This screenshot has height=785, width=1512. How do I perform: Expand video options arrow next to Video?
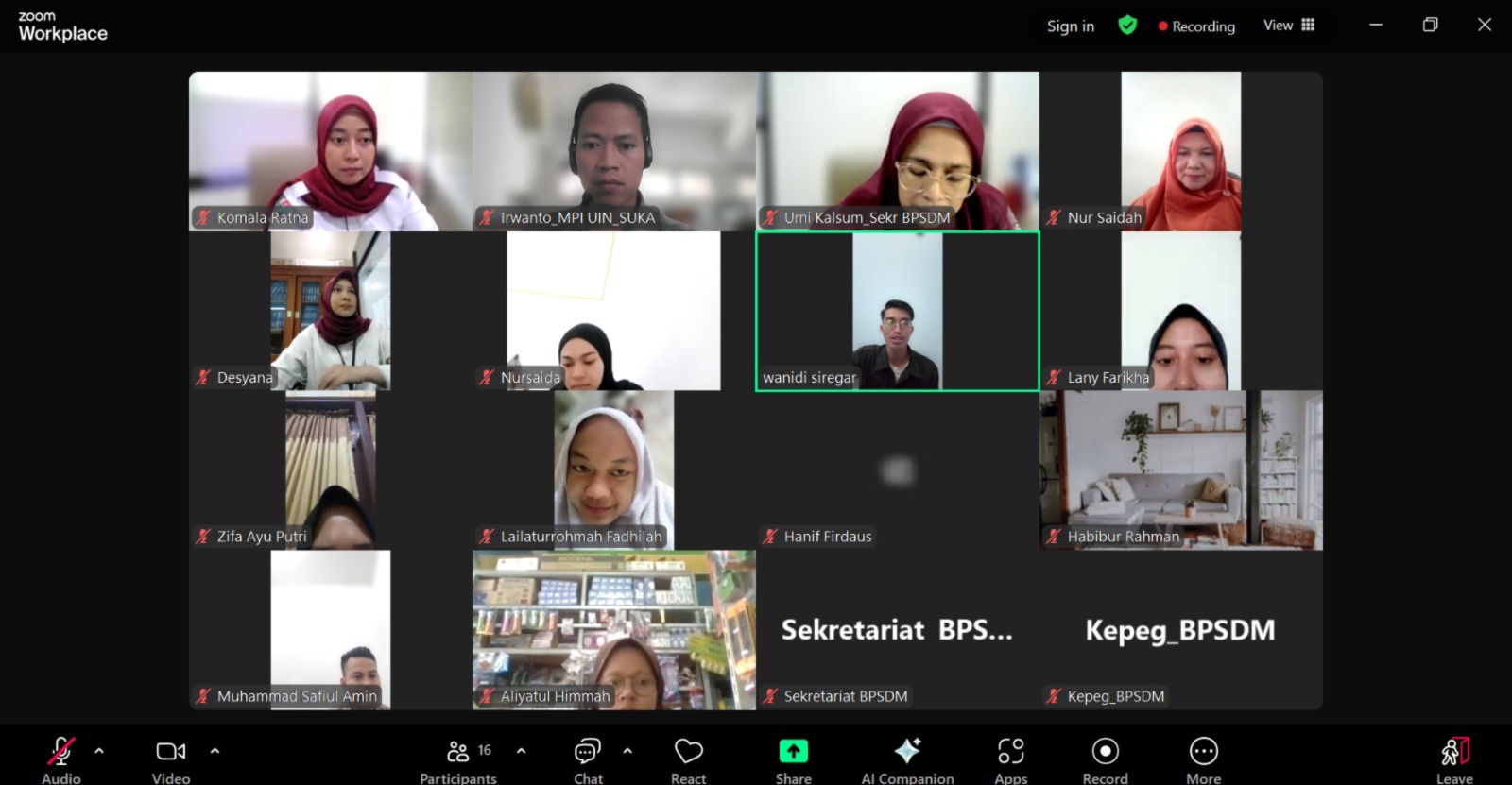tap(215, 751)
